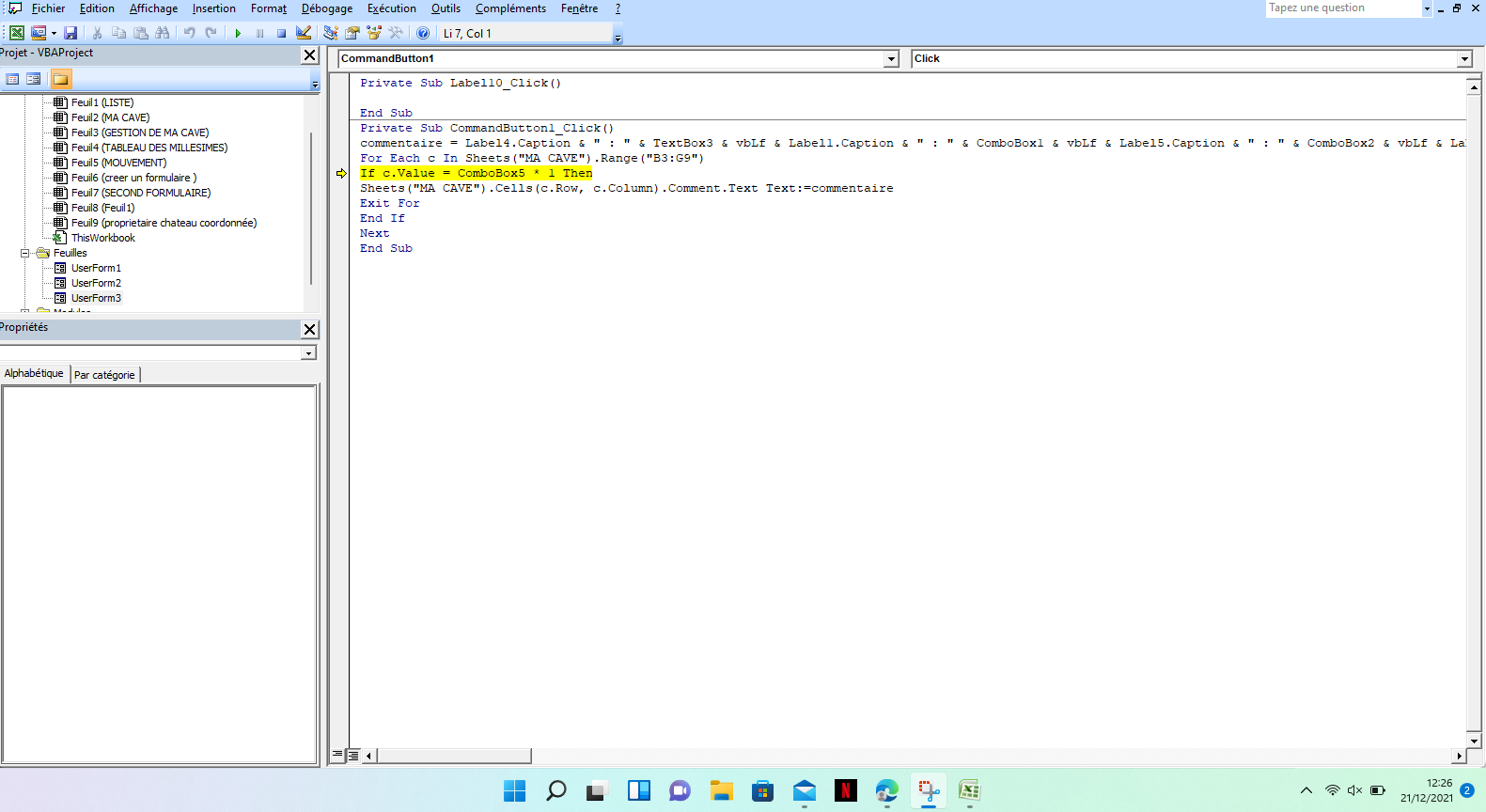Open the Débogage menu
Screen dimensions: 1486x812
[326, 8]
